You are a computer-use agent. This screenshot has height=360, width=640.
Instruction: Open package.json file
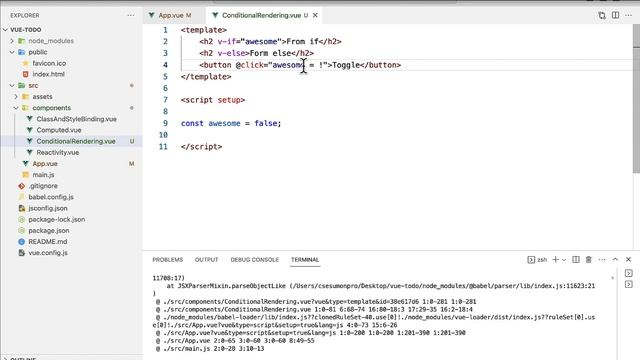click(x=49, y=231)
